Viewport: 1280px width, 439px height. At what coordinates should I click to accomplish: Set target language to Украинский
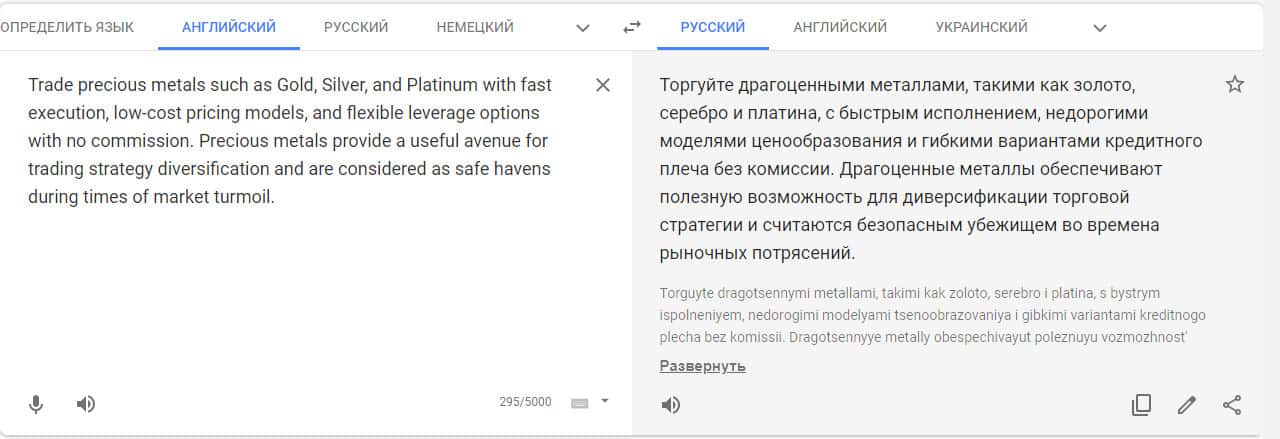[981, 27]
